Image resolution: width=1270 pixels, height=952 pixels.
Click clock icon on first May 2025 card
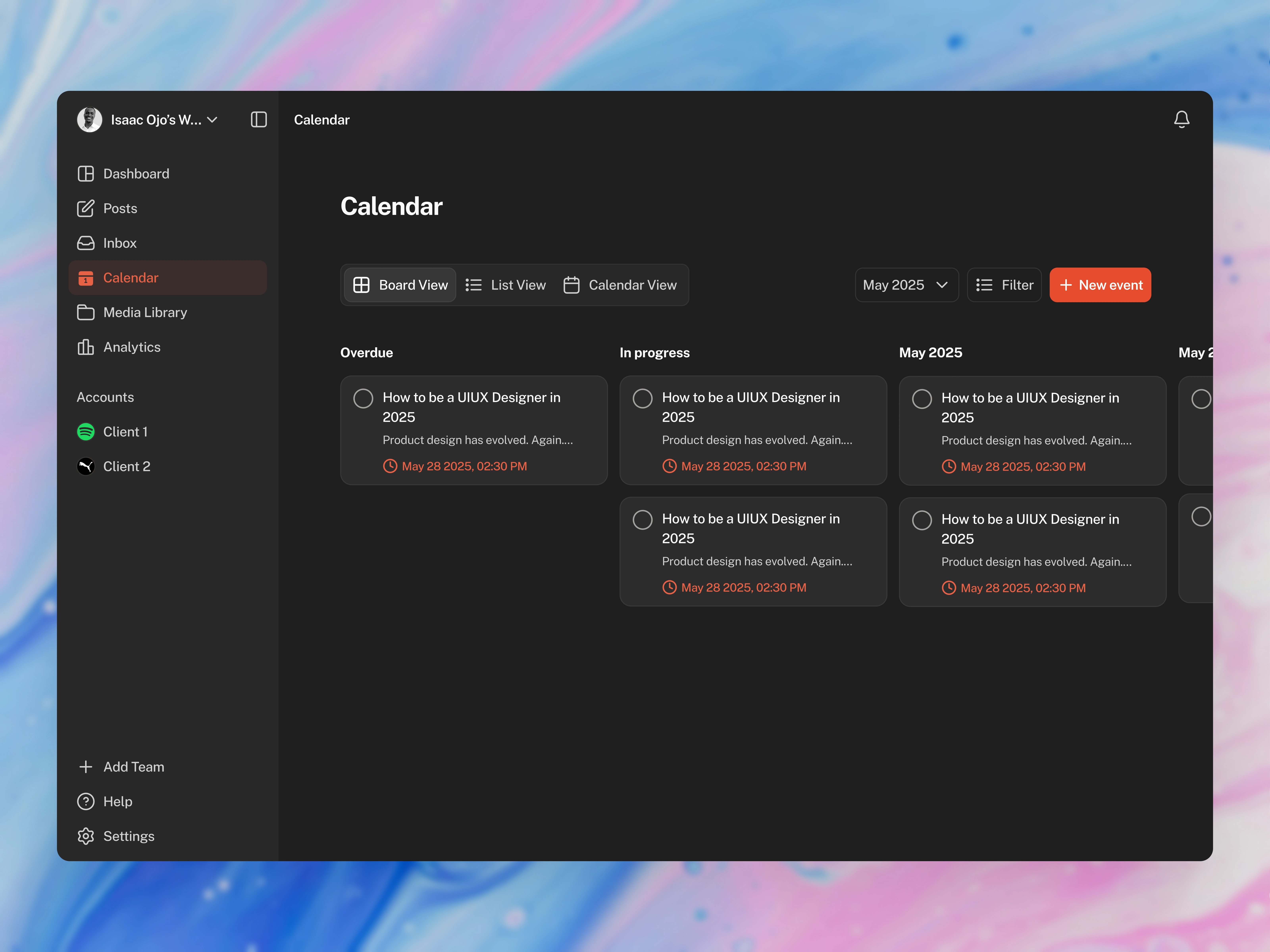949,466
